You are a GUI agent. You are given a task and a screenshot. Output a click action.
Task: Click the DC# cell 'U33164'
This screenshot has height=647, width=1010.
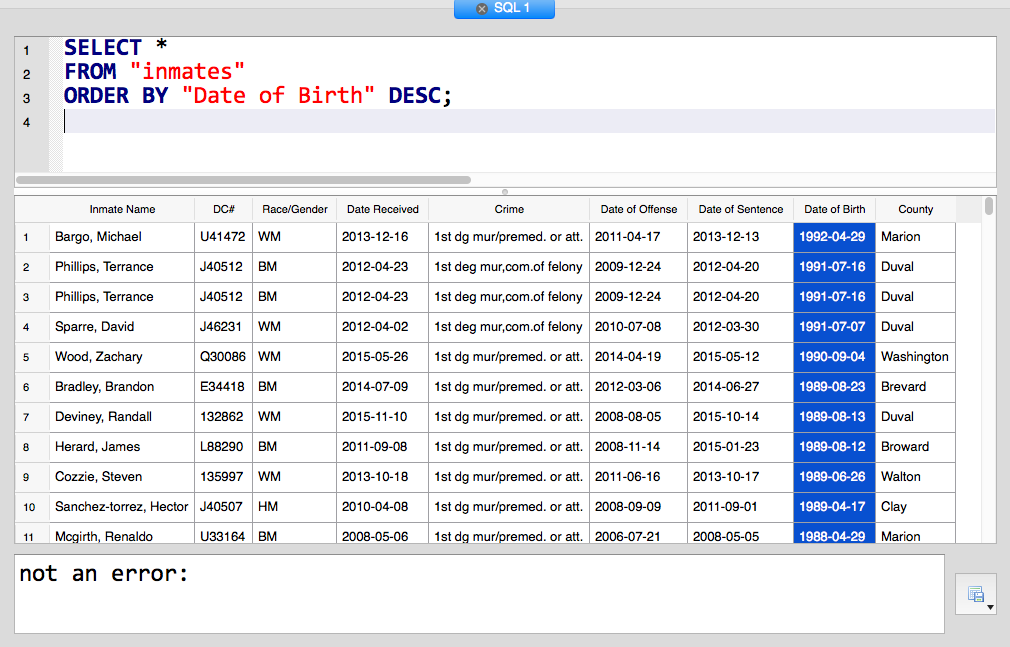click(224, 534)
